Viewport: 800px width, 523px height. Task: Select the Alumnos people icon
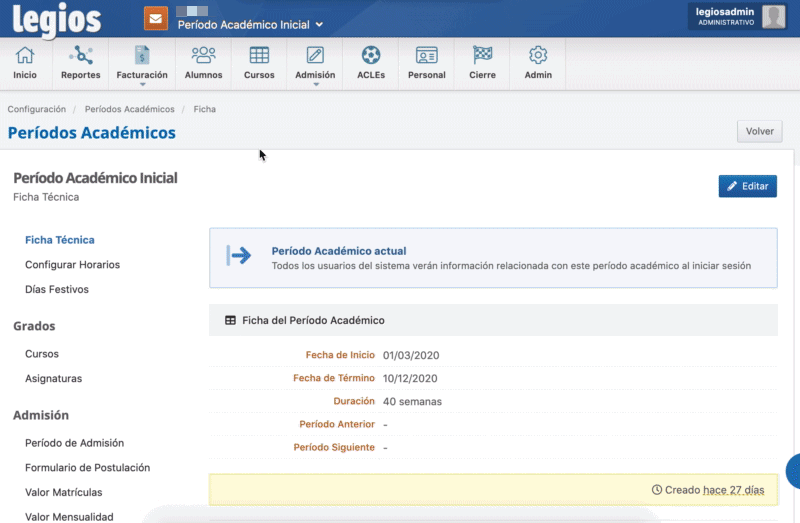[203, 56]
